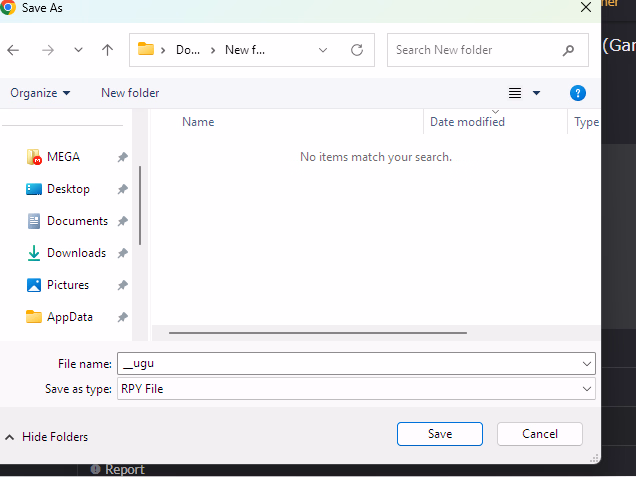Click the Up one level arrow

tap(107, 50)
